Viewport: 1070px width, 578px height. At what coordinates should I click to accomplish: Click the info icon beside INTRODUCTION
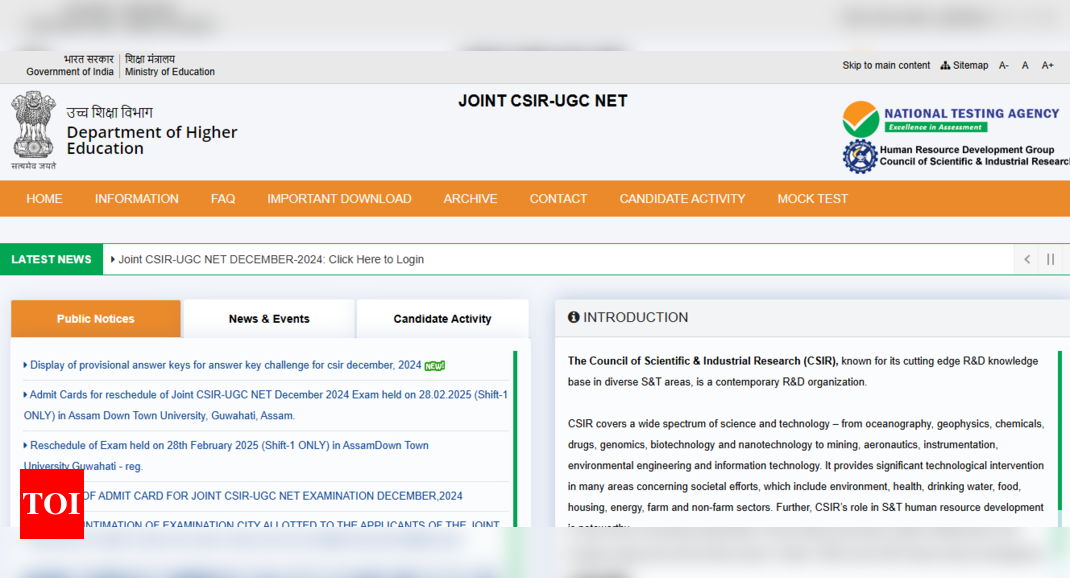click(573, 317)
